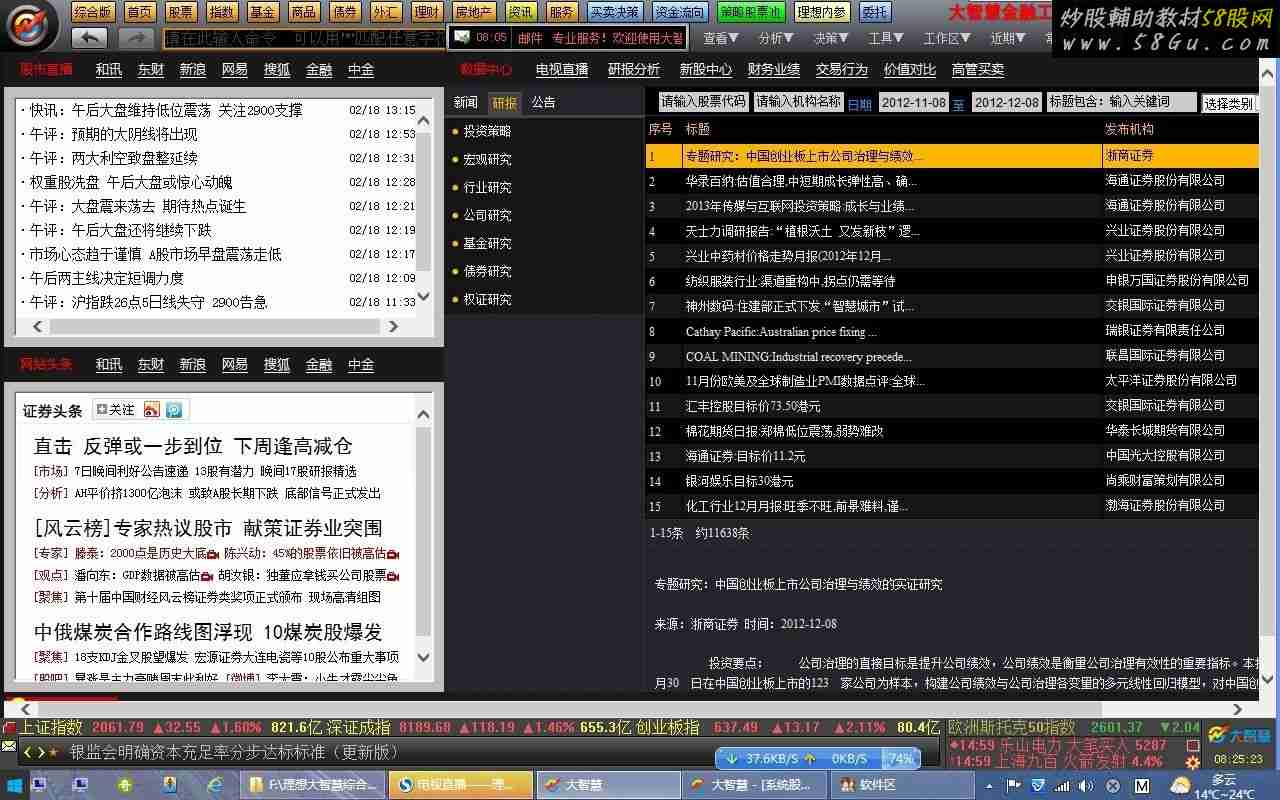Viewport: 1280px width, 800px height.
Task: Click the command input box in toolbar
Action: [304, 38]
